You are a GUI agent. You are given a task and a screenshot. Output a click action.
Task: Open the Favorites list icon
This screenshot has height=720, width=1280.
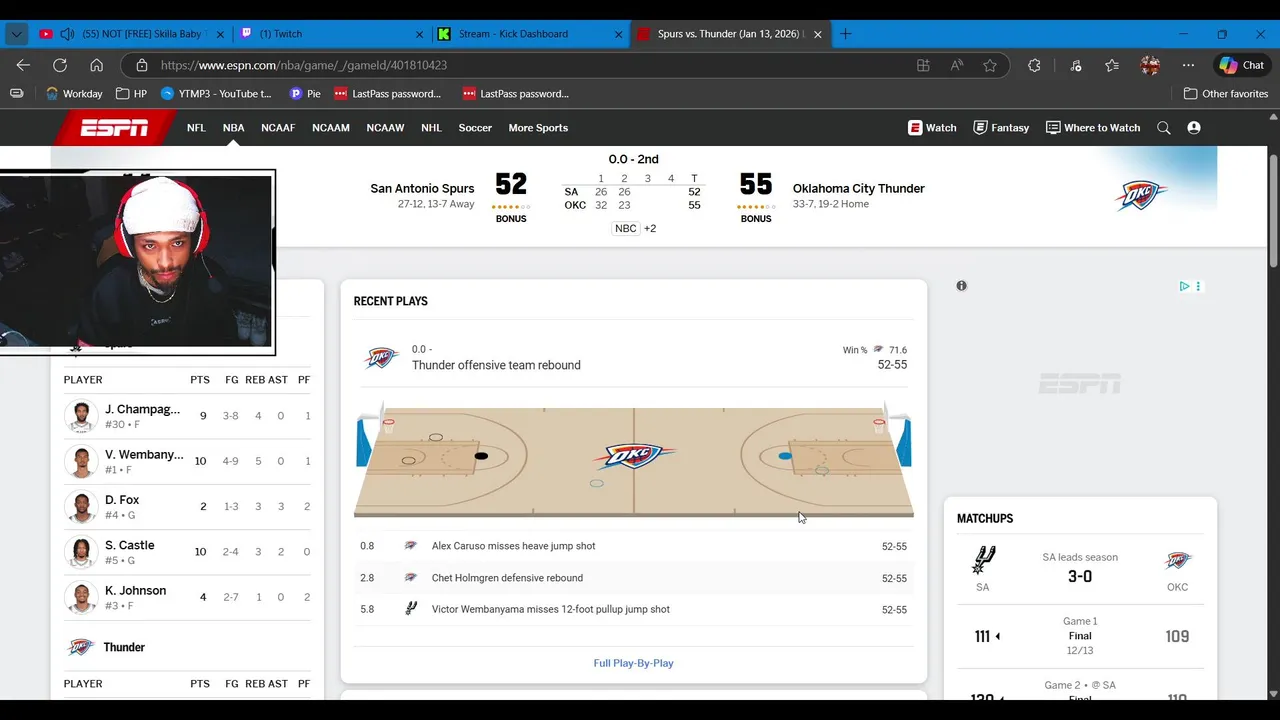1112,65
